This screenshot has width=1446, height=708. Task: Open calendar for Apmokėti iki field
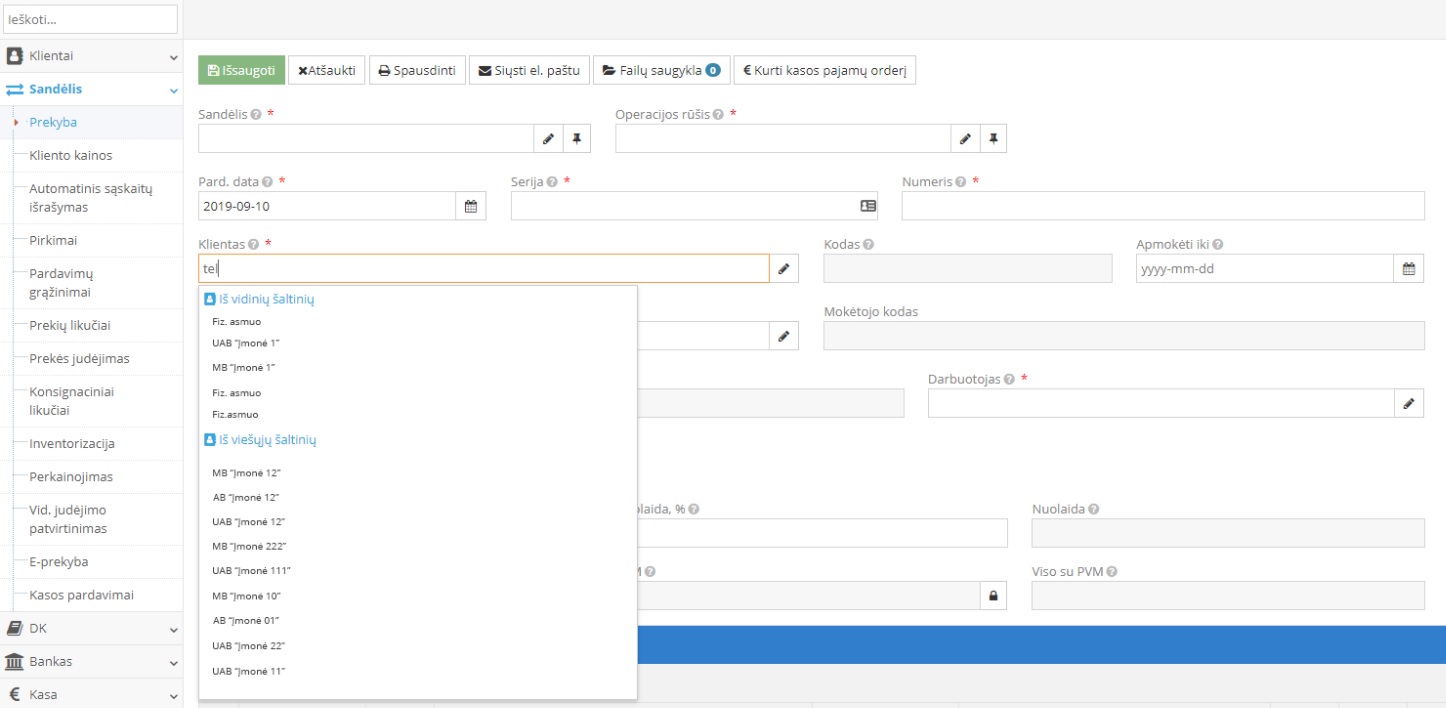pos(1408,269)
